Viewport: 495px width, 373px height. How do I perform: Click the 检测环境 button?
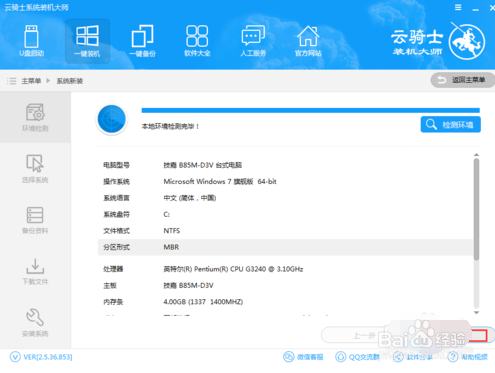tap(451, 125)
